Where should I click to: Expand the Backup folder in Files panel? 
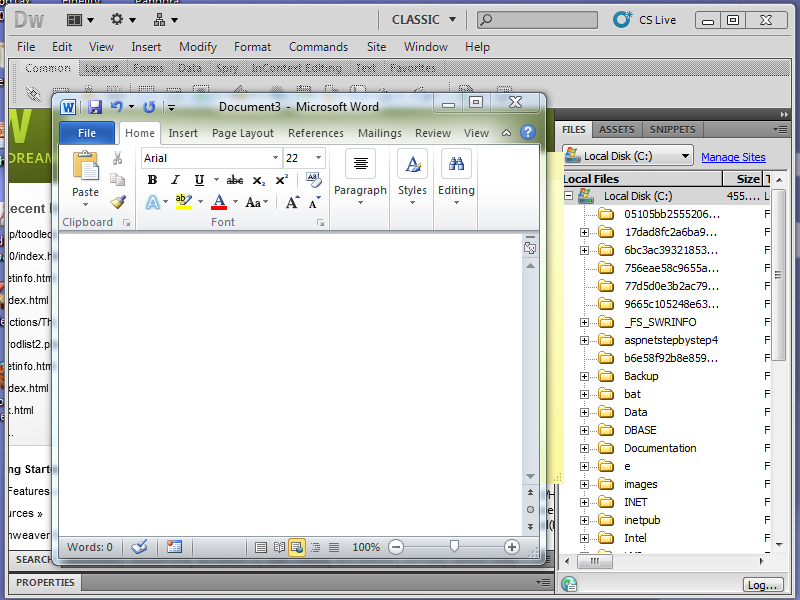(584, 376)
